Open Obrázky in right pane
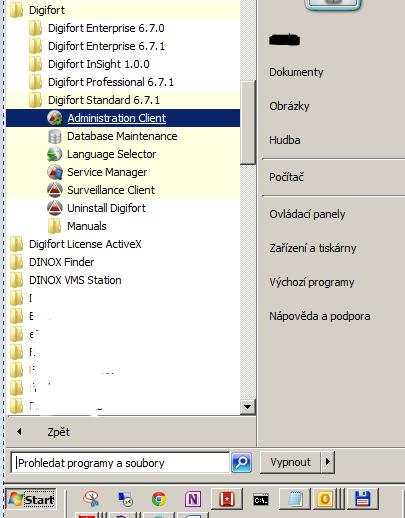This screenshot has height=518, width=405. click(289, 106)
